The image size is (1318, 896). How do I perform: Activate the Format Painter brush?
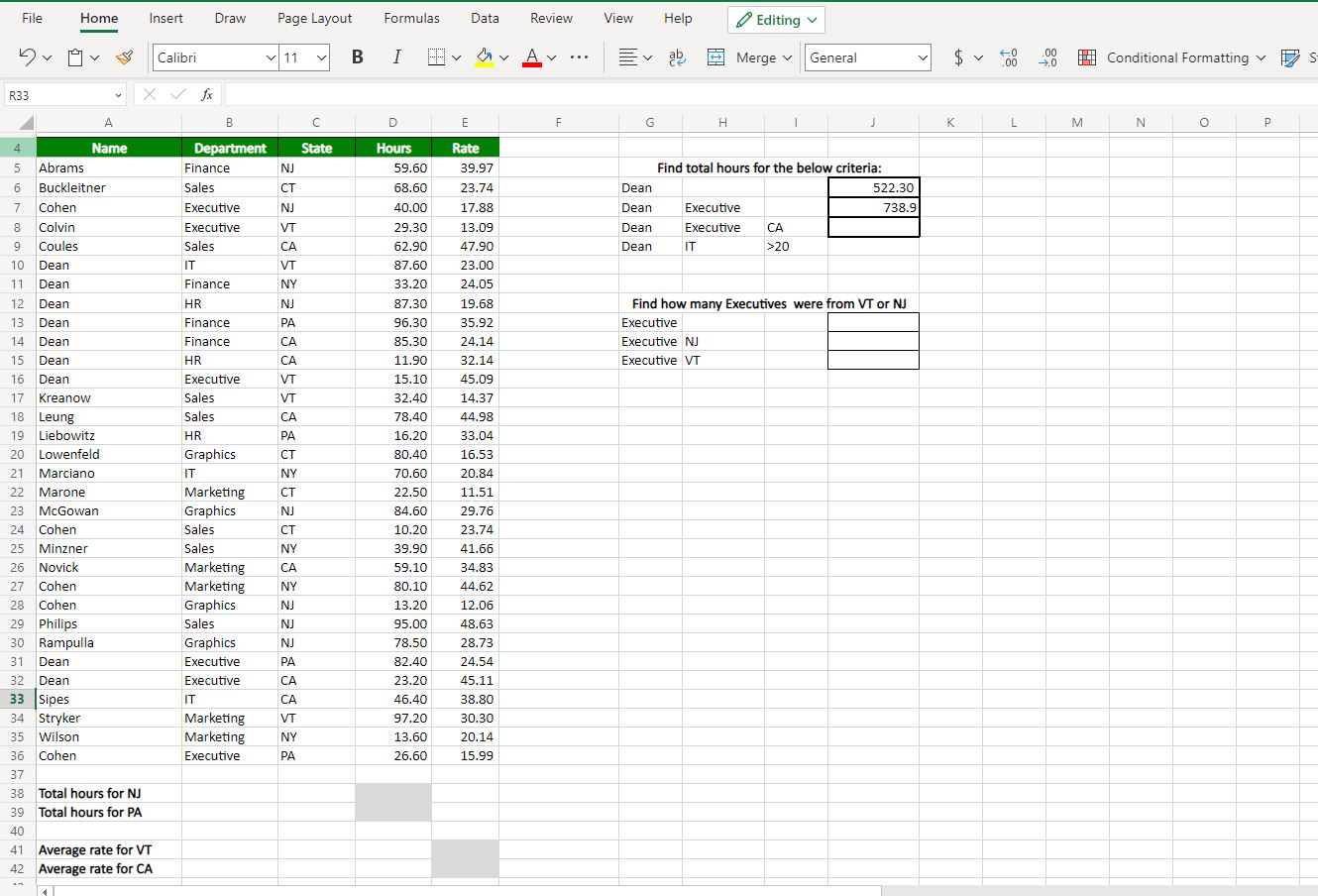(125, 57)
